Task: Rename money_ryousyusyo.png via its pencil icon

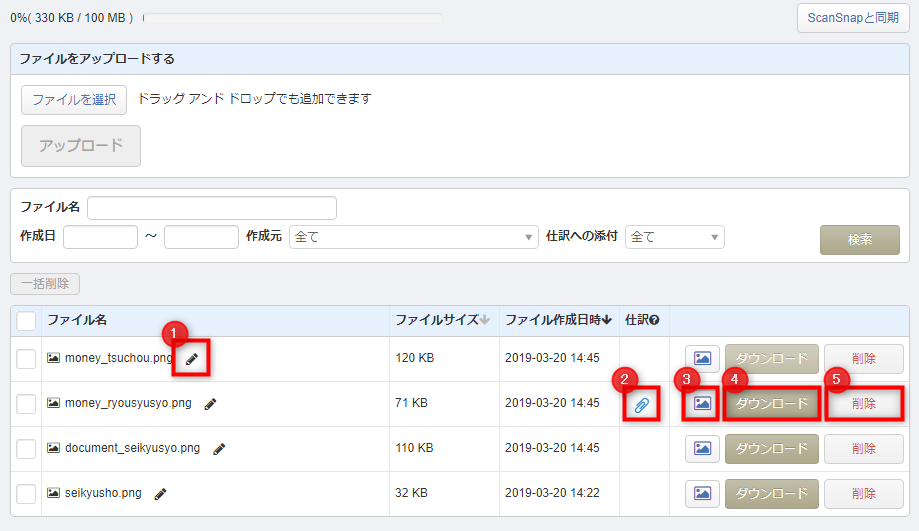Action: pyautogui.click(x=210, y=404)
